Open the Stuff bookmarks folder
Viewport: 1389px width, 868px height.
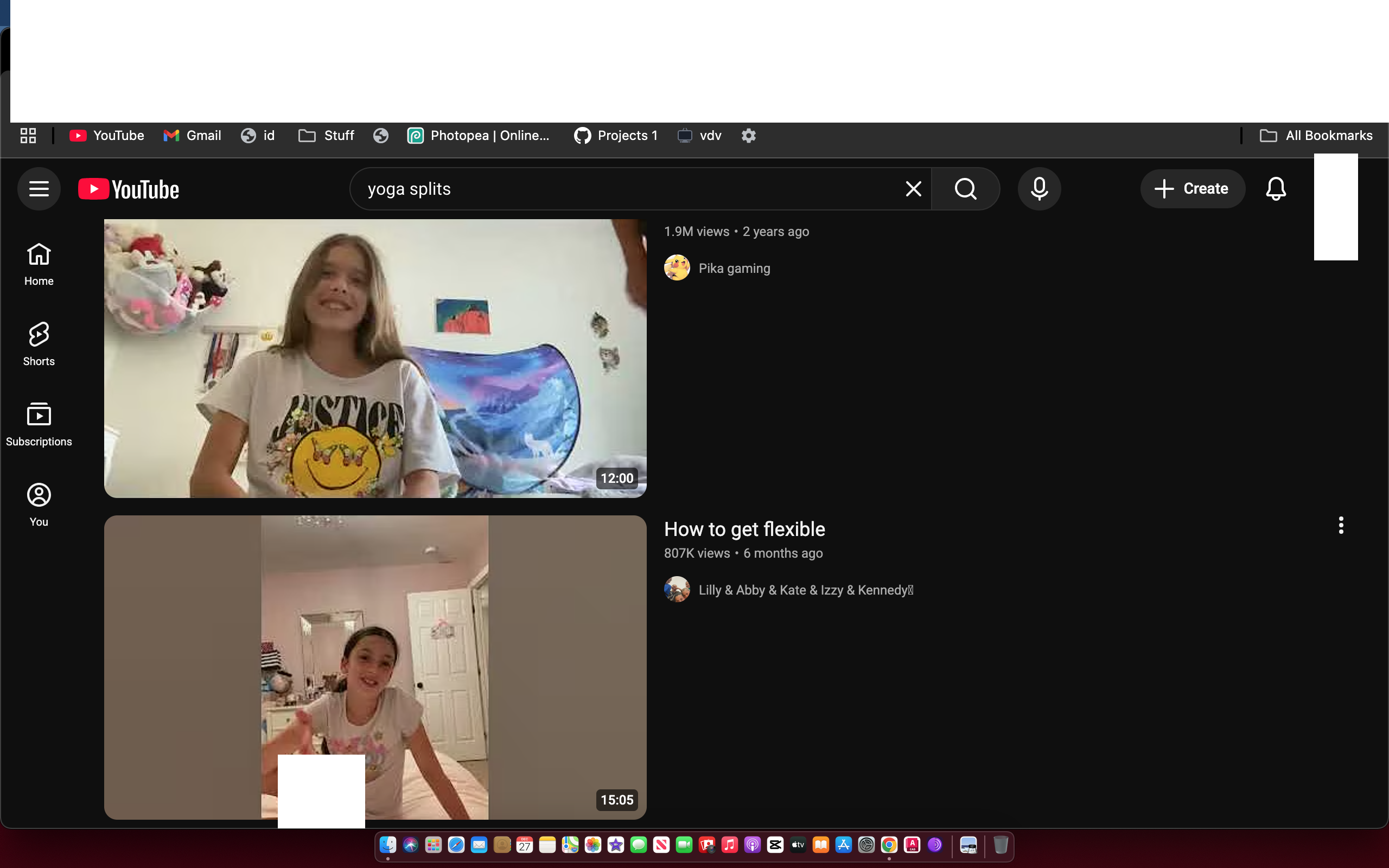click(x=327, y=136)
